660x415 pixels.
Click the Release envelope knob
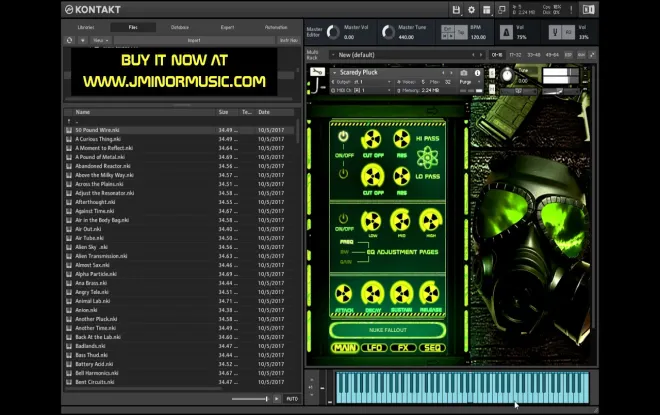(x=430, y=294)
